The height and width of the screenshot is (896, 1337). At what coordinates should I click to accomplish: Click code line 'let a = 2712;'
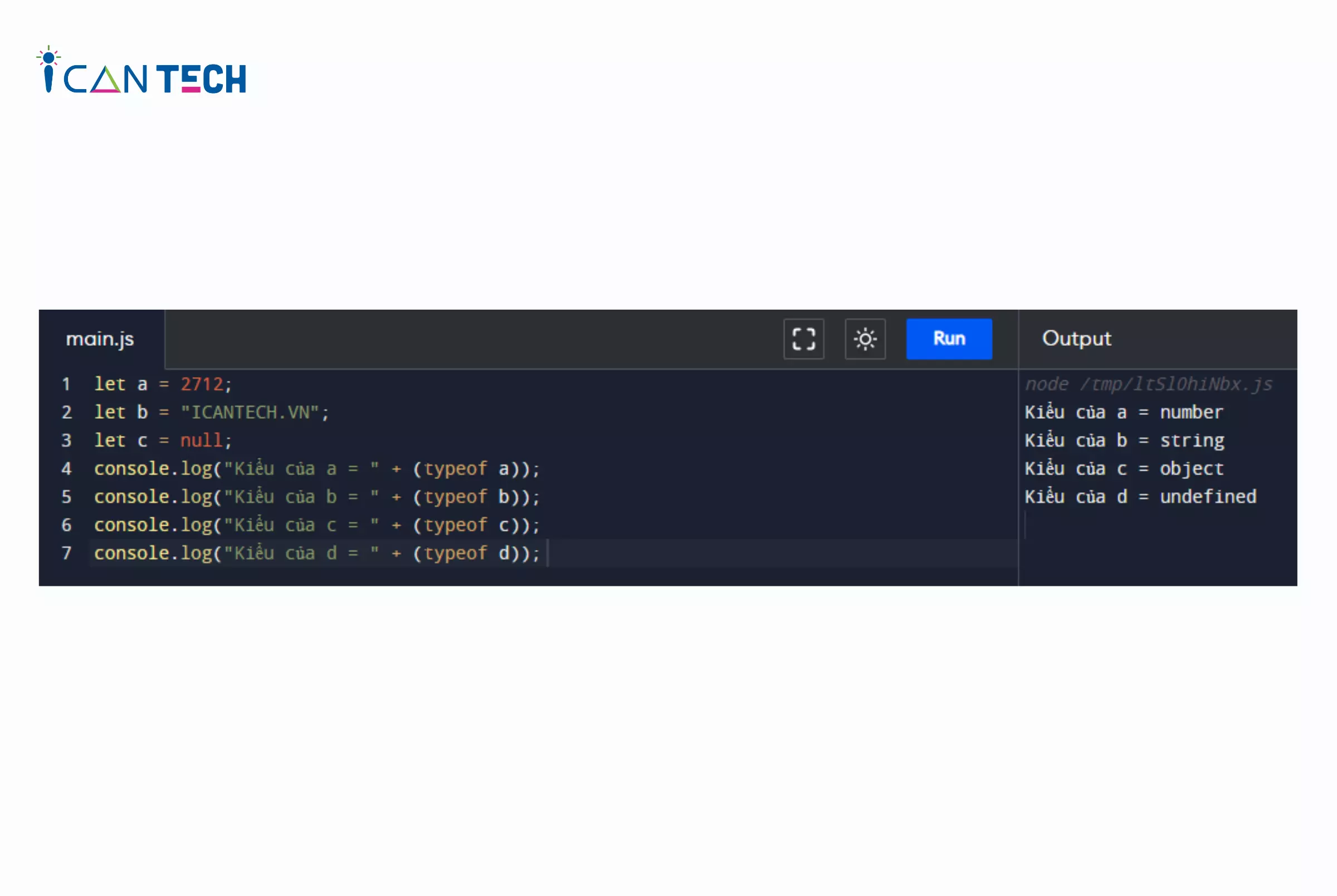click(163, 384)
